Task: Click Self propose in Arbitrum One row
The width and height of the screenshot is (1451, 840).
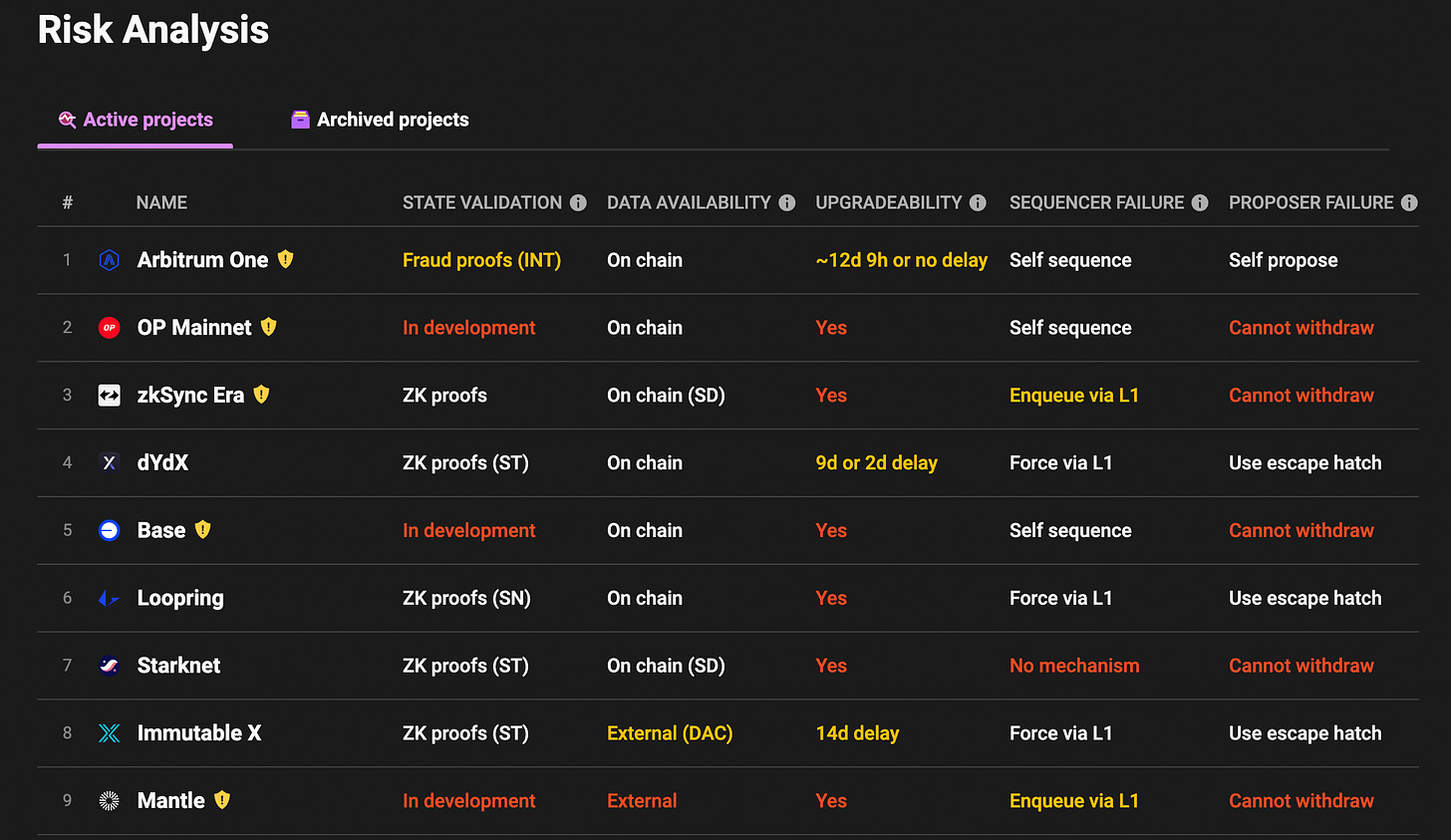Action: pos(1283,260)
